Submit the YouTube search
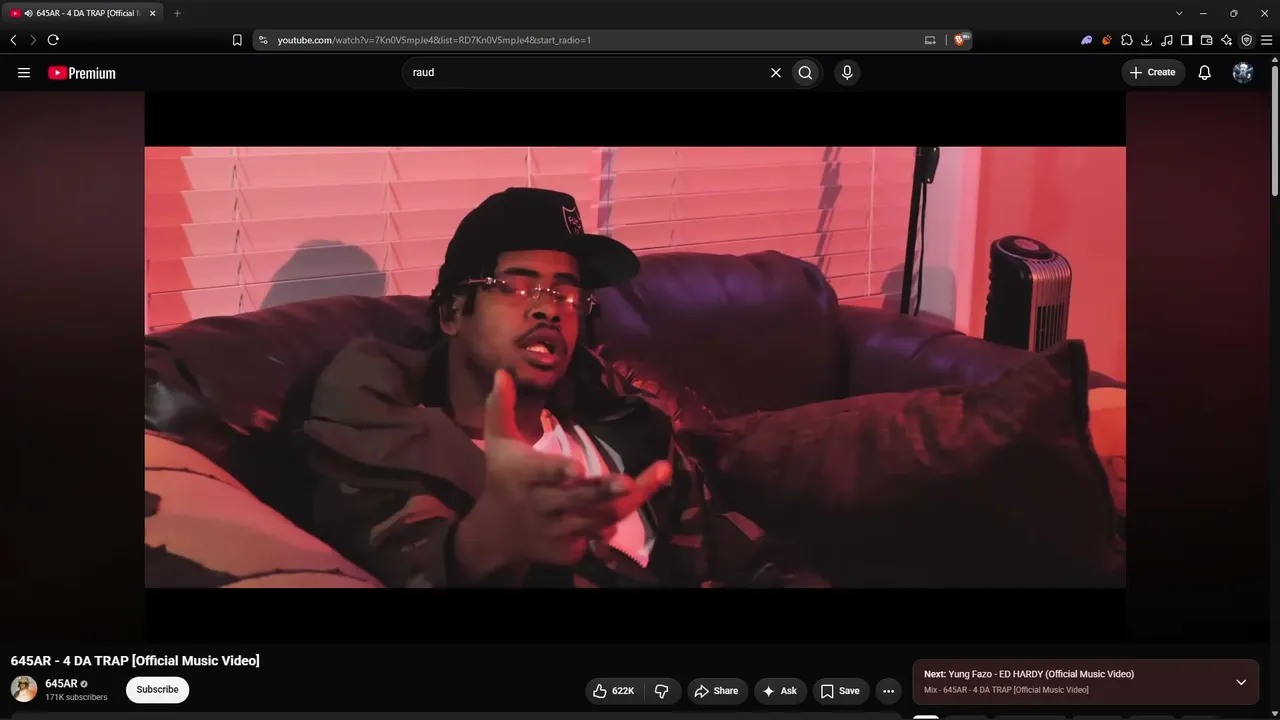The height and width of the screenshot is (720, 1280). [x=805, y=72]
